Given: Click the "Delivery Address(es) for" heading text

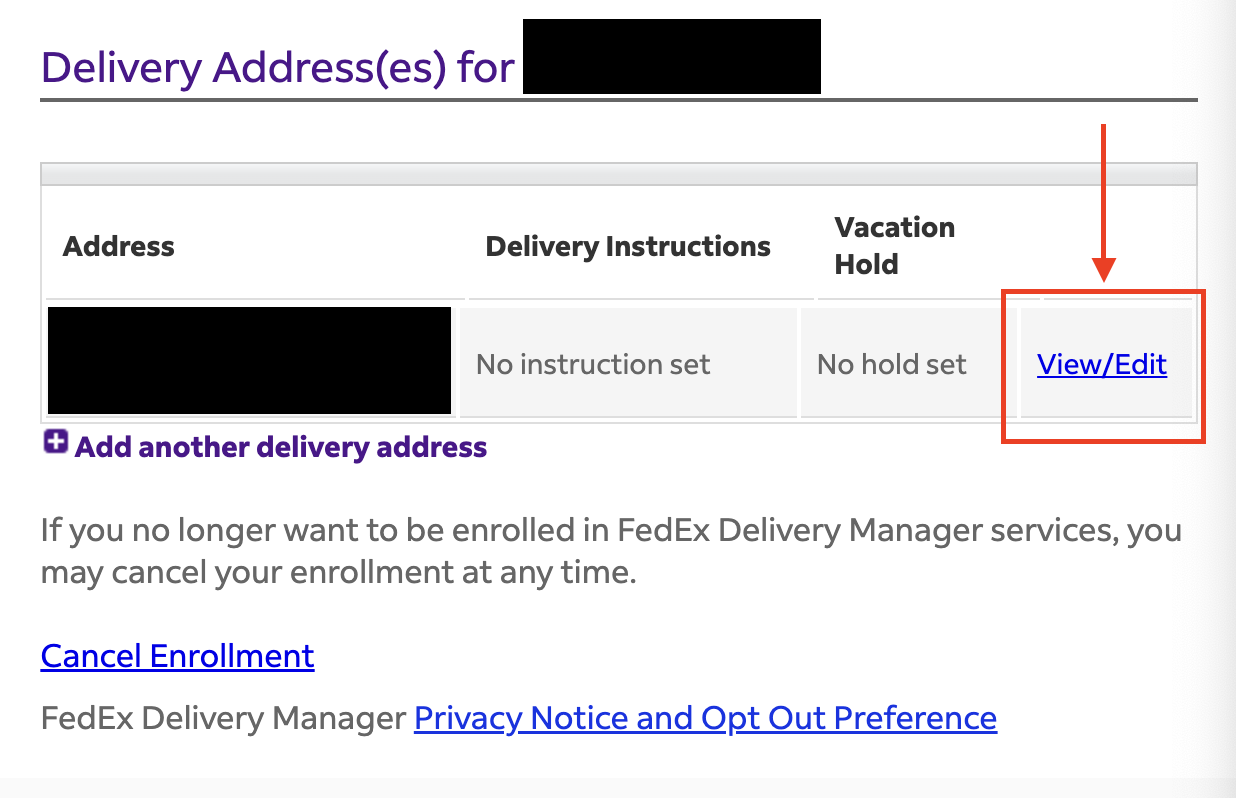Looking at the screenshot, I should [x=278, y=67].
